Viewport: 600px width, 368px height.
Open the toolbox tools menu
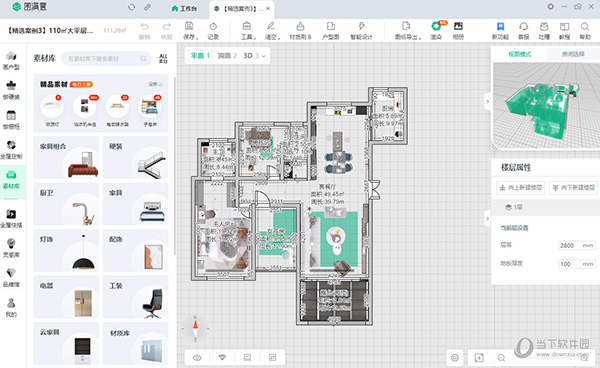coord(247,31)
